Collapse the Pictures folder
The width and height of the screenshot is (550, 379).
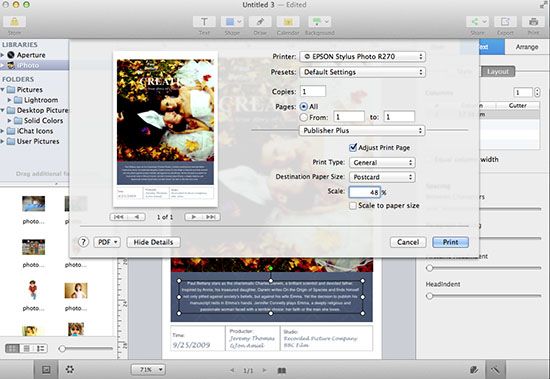click(3, 90)
